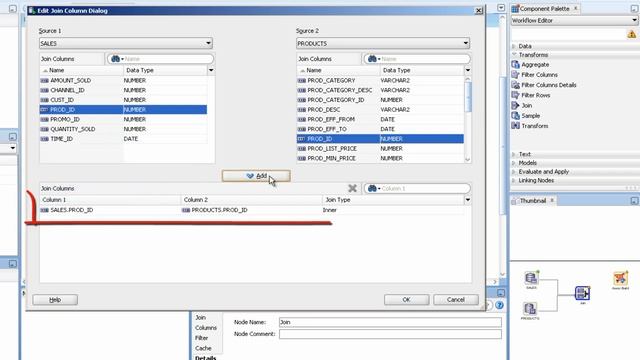The height and width of the screenshot is (360, 640).
Task: Collapse the Transforms palette section
Action: (x=514, y=55)
